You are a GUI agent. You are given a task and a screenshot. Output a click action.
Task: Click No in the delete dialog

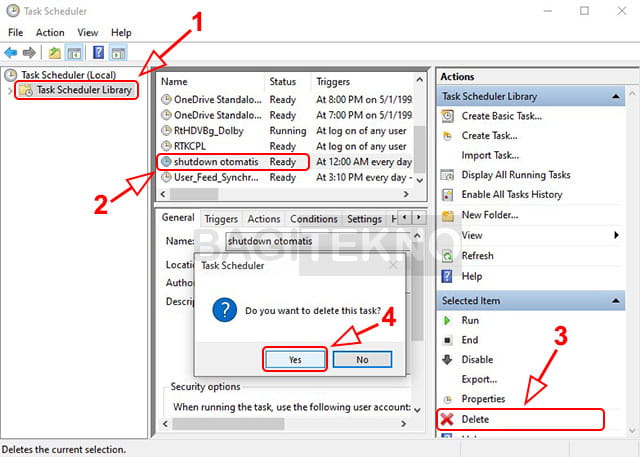362,358
